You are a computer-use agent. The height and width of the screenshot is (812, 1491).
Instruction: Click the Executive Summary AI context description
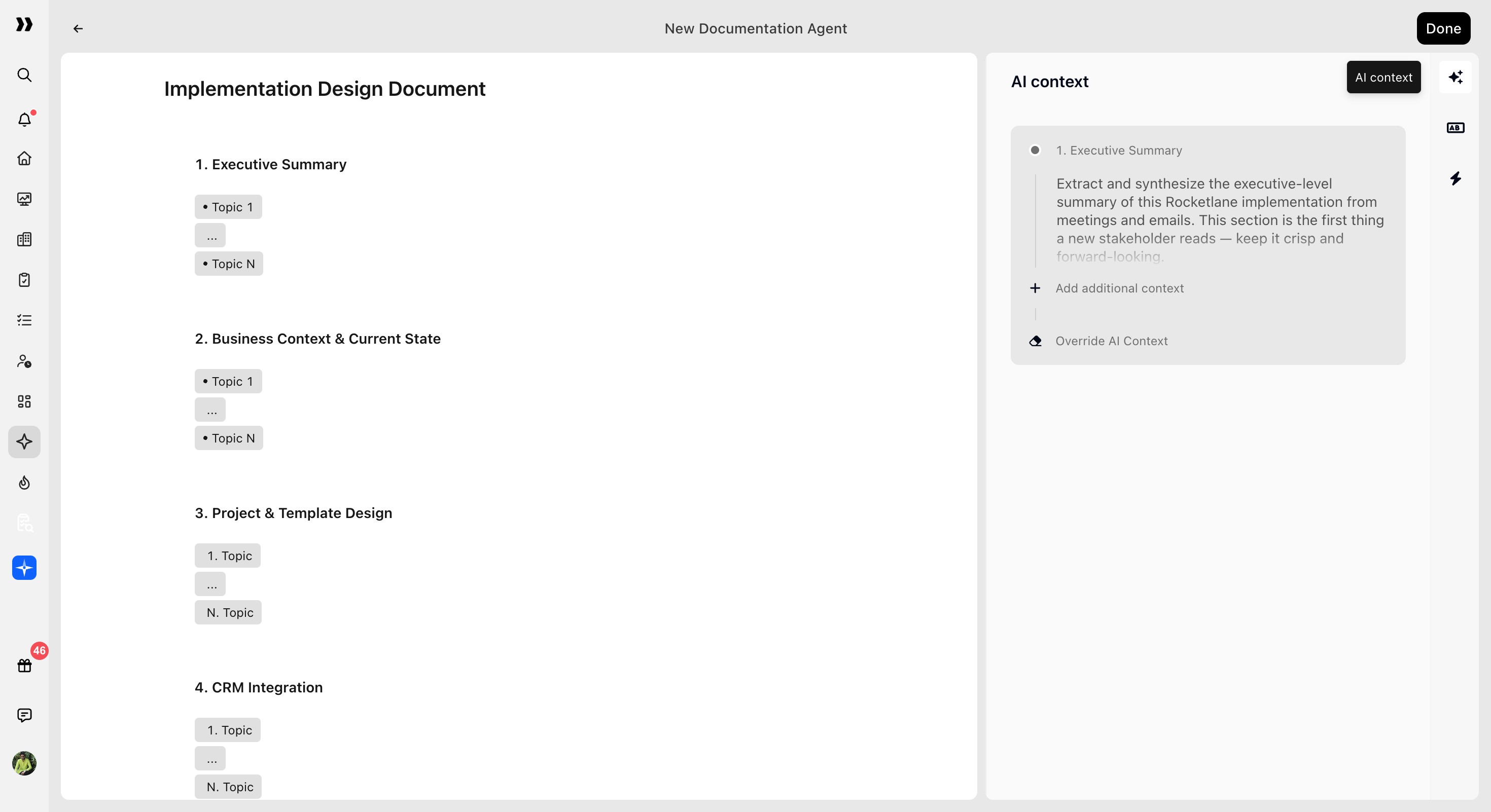pos(1220,220)
